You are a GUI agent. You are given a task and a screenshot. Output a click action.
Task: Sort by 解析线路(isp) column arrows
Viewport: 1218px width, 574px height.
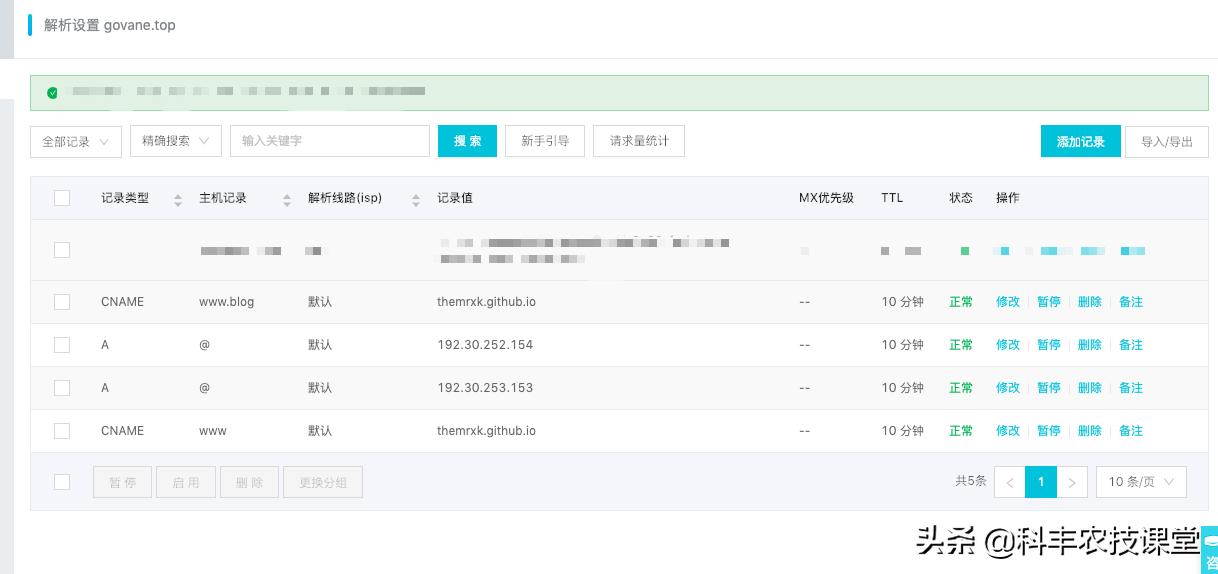(416, 199)
